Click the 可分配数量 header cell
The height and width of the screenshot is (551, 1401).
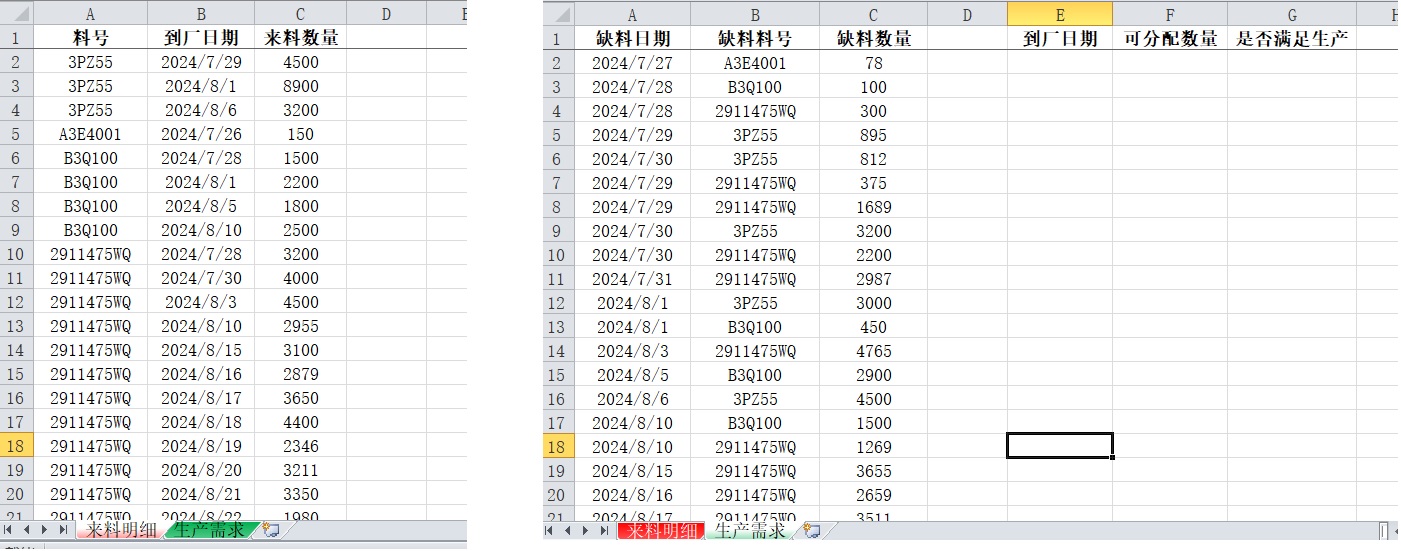click(1170, 38)
